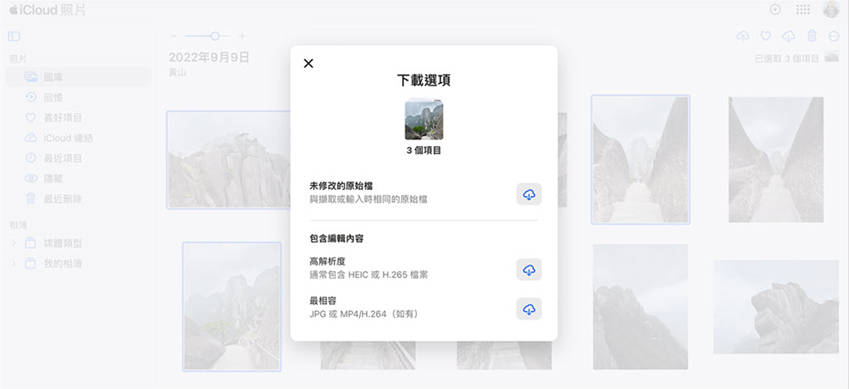Select unselected gorge photo at far right
This screenshot has height=389, width=849.
point(776,160)
